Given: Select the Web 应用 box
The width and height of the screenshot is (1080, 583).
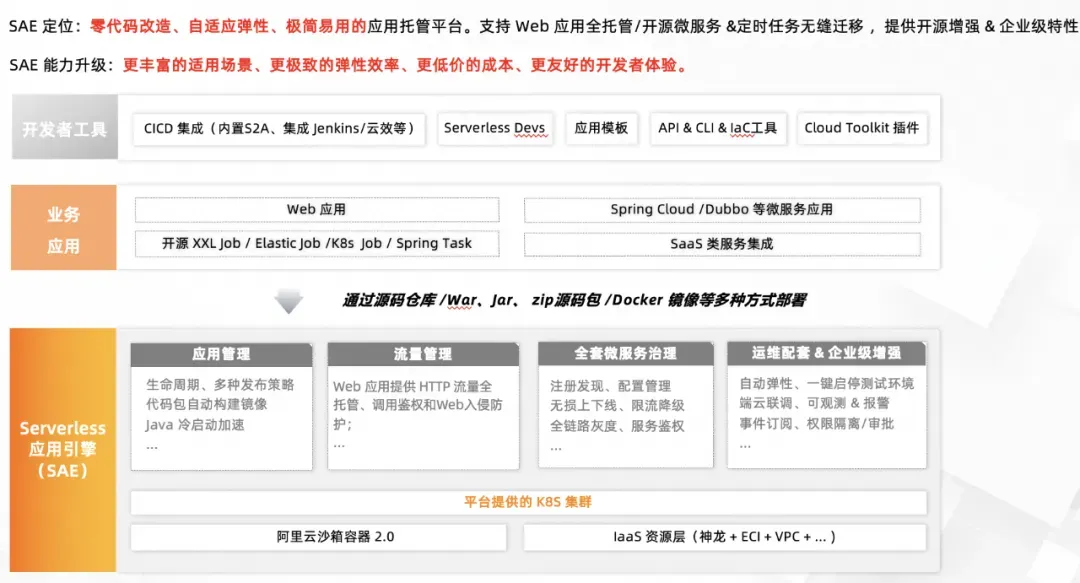Looking at the screenshot, I should pos(317,209).
